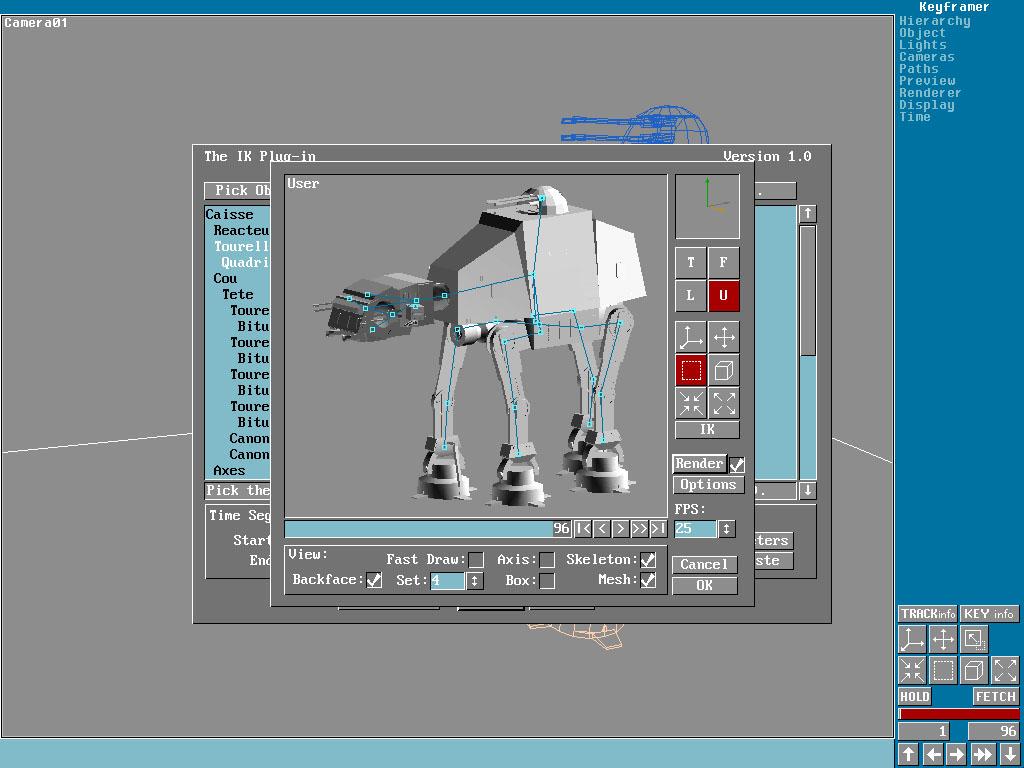This screenshot has width=1024, height=768.
Task: Click the dotted region icon in Keyframer panel
Action: tap(943, 670)
